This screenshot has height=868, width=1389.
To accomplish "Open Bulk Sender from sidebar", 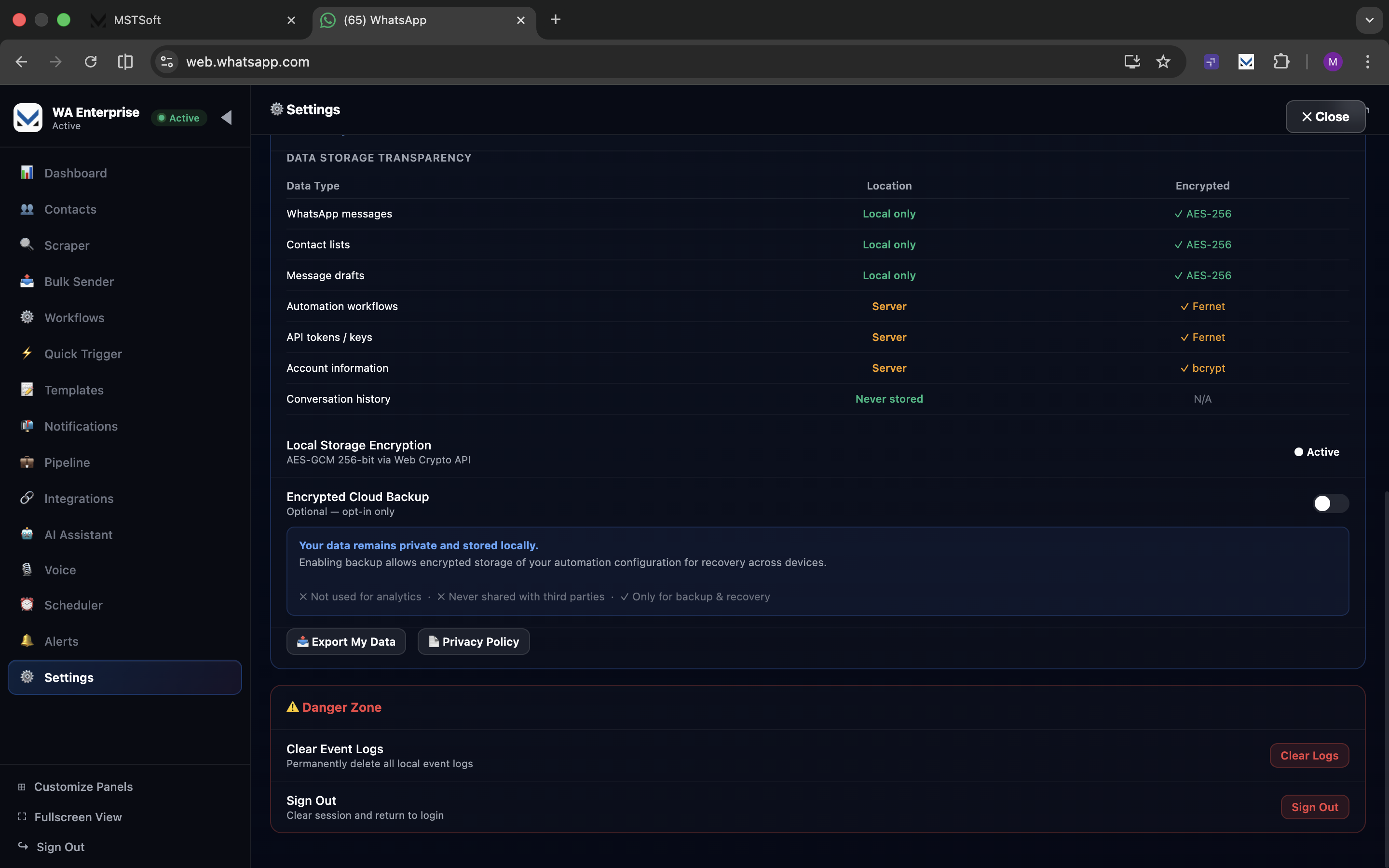I will tap(79, 281).
